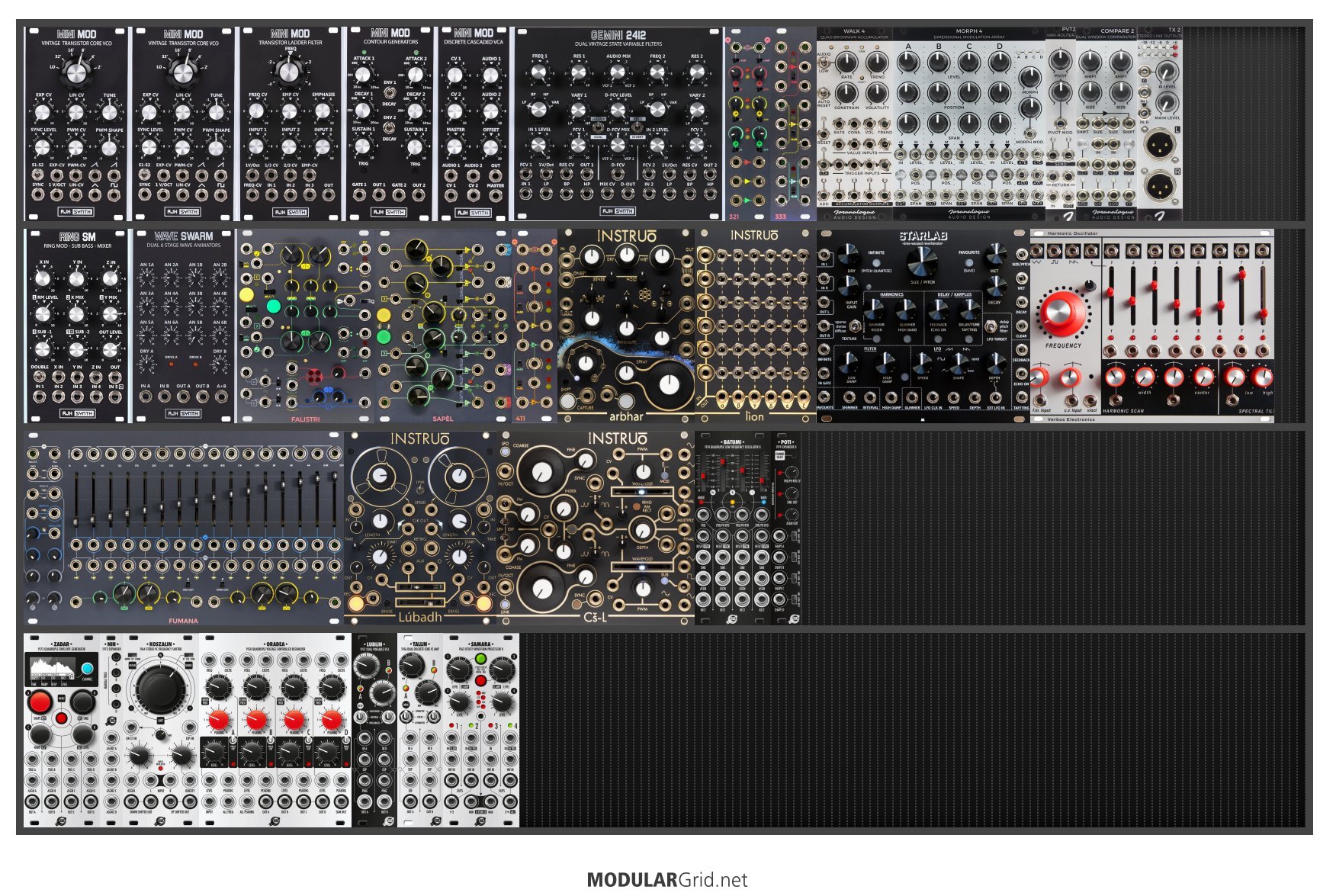The width and height of the screenshot is (1336, 896).
Task: Click the INFINITE button on STARLAB
Action: click(875, 262)
